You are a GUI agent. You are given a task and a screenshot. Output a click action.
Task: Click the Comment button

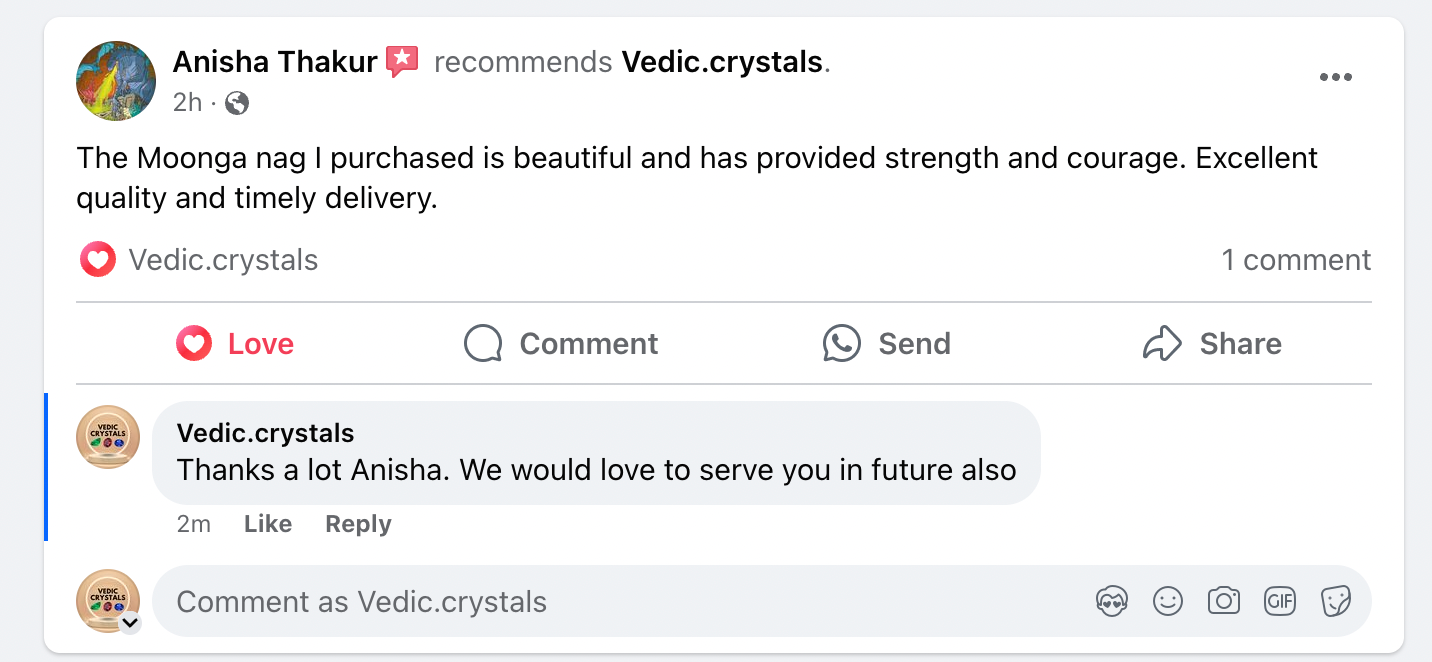click(561, 344)
